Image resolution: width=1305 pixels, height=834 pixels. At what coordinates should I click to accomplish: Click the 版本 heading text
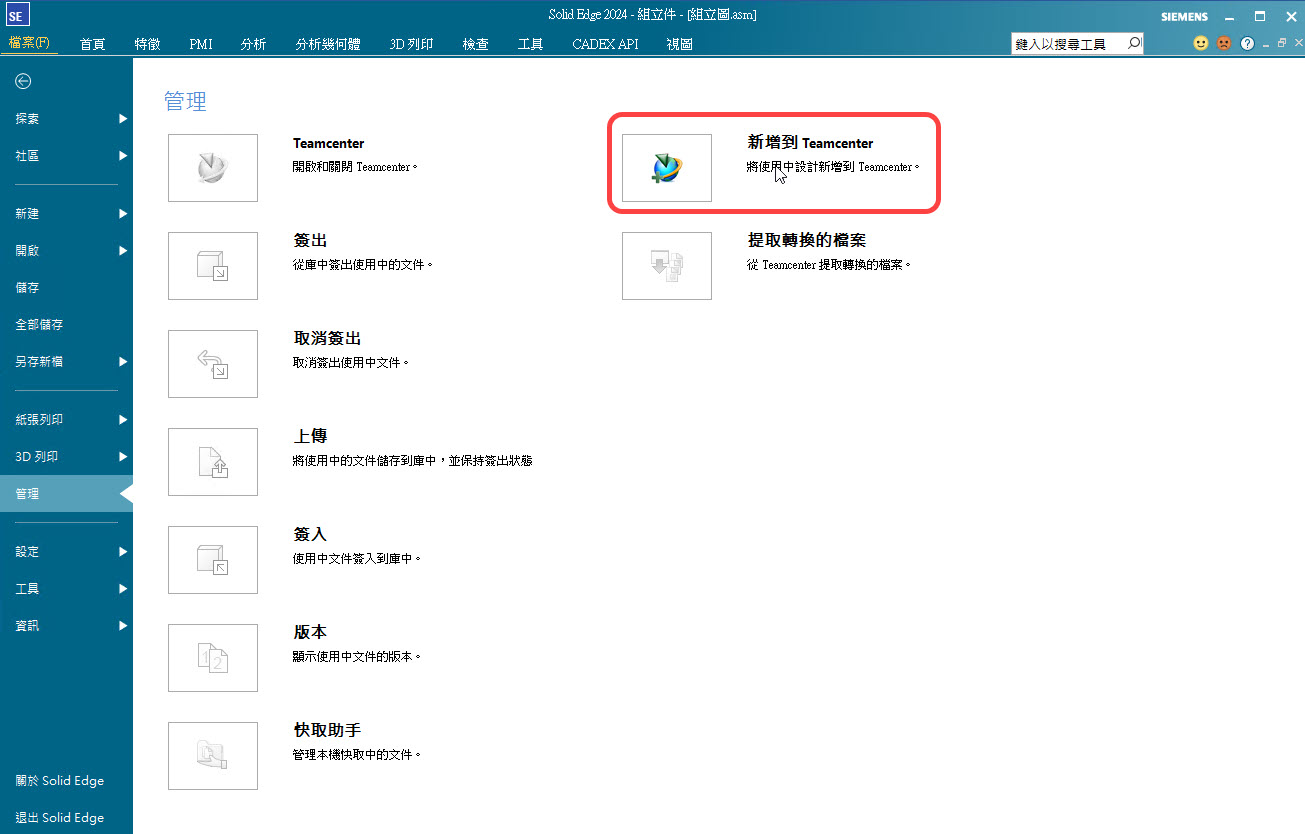310,633
